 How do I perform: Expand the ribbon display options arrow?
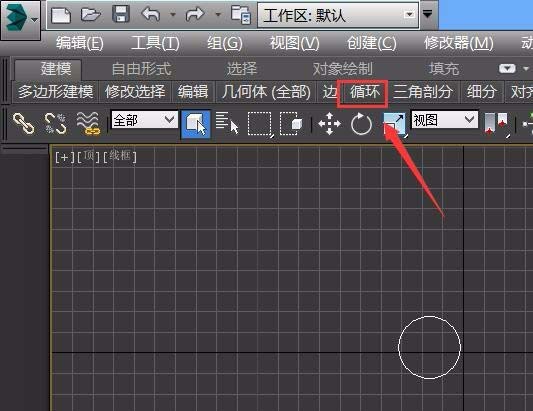pyautogui.click(x=526, y=69)
